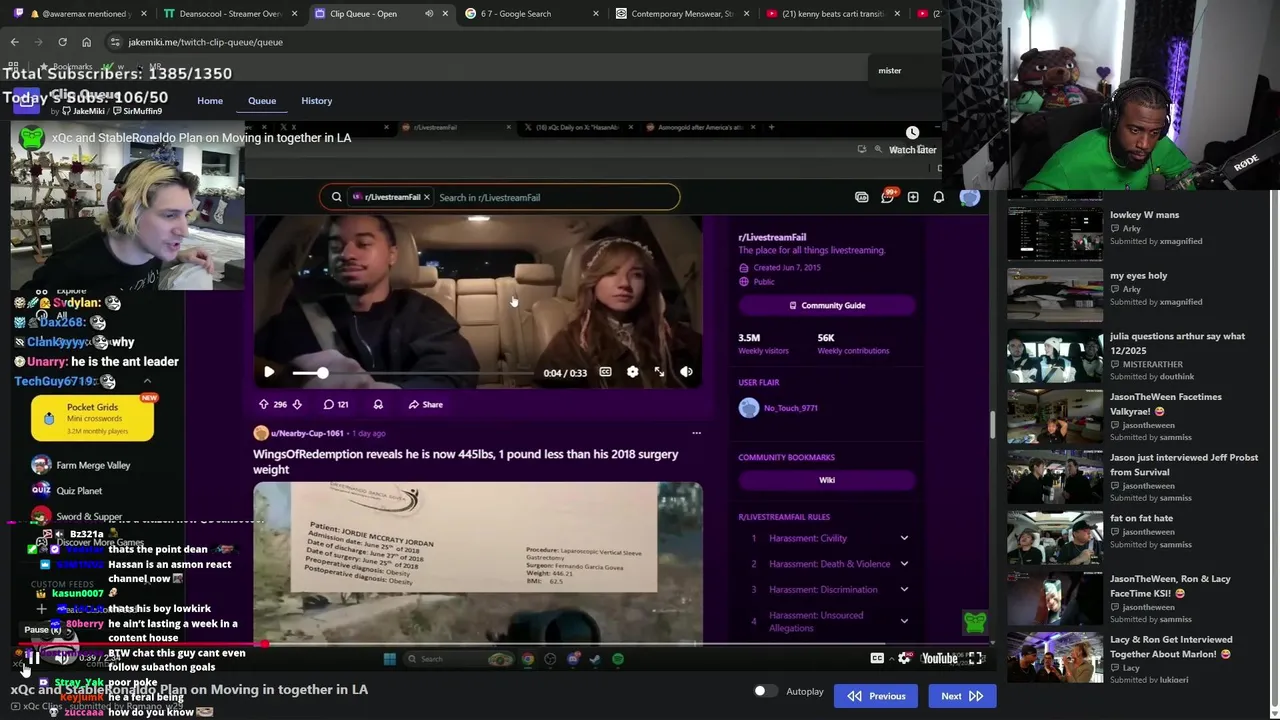Open the Wiki community bookmark
This screenshot has height=720, width=1280.
tap(827, 480)
